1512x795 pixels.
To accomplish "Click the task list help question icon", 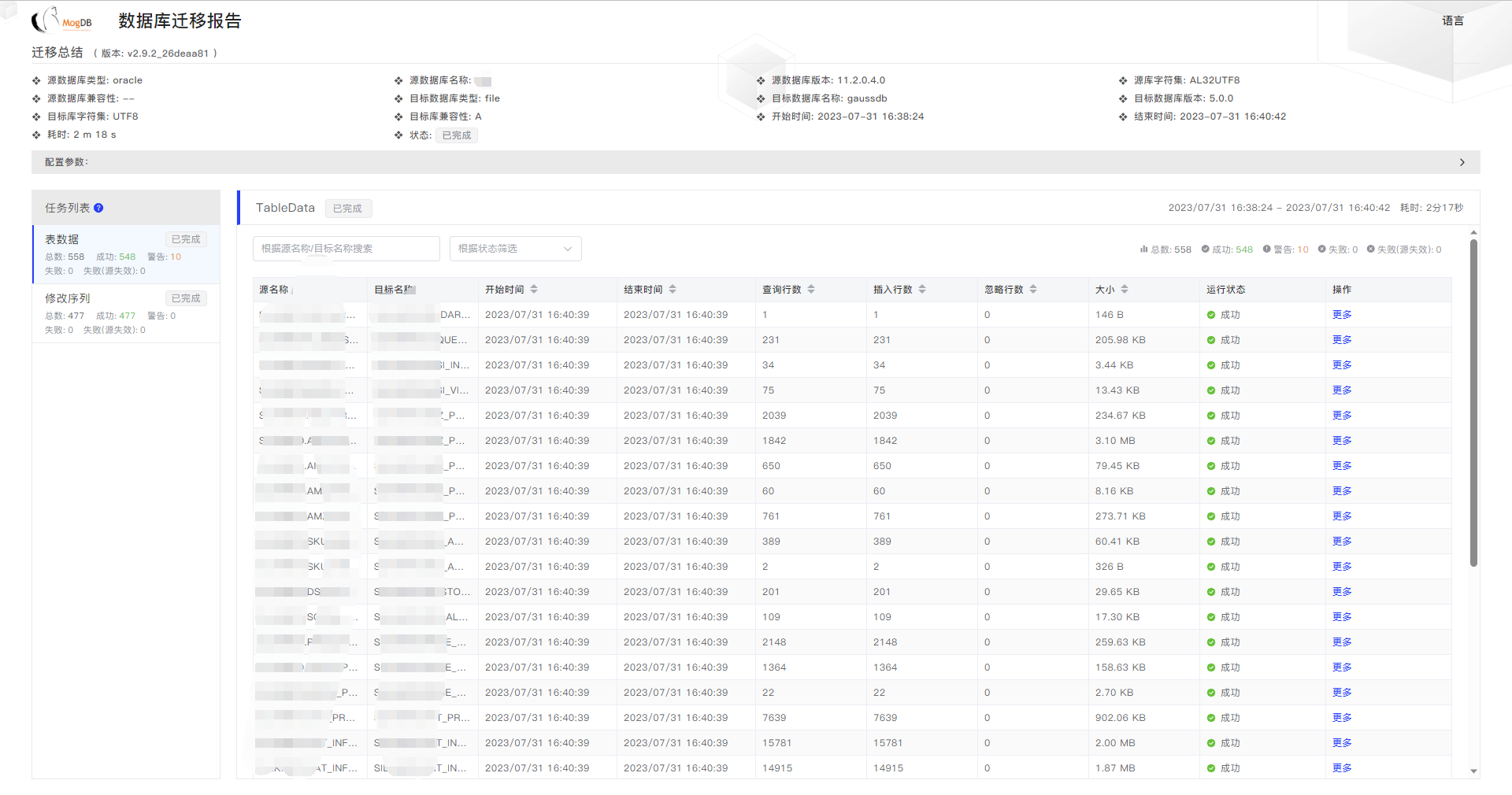I will (98, 208).
